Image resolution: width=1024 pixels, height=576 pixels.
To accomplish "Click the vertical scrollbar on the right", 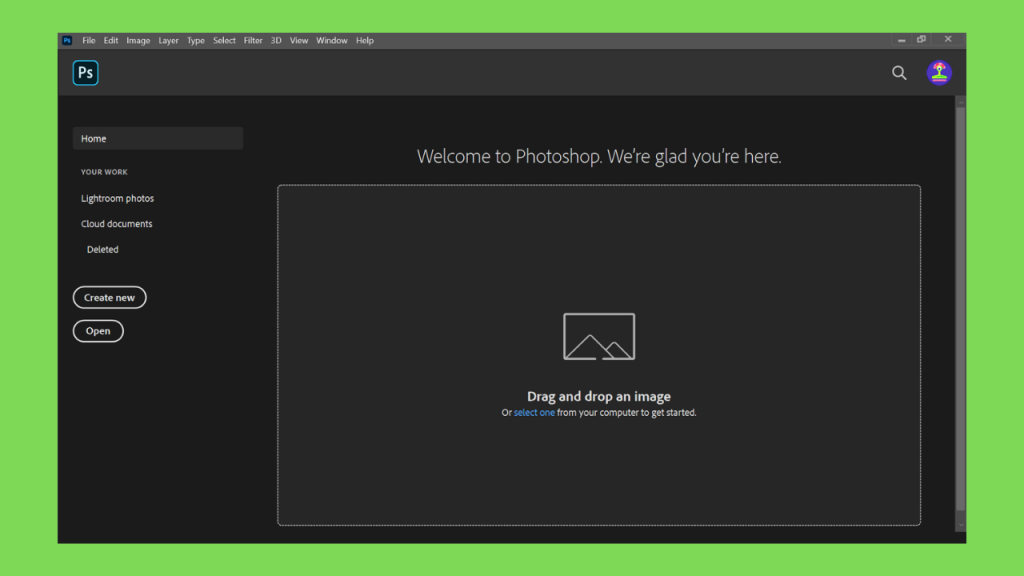I will [x=961, y=308].
